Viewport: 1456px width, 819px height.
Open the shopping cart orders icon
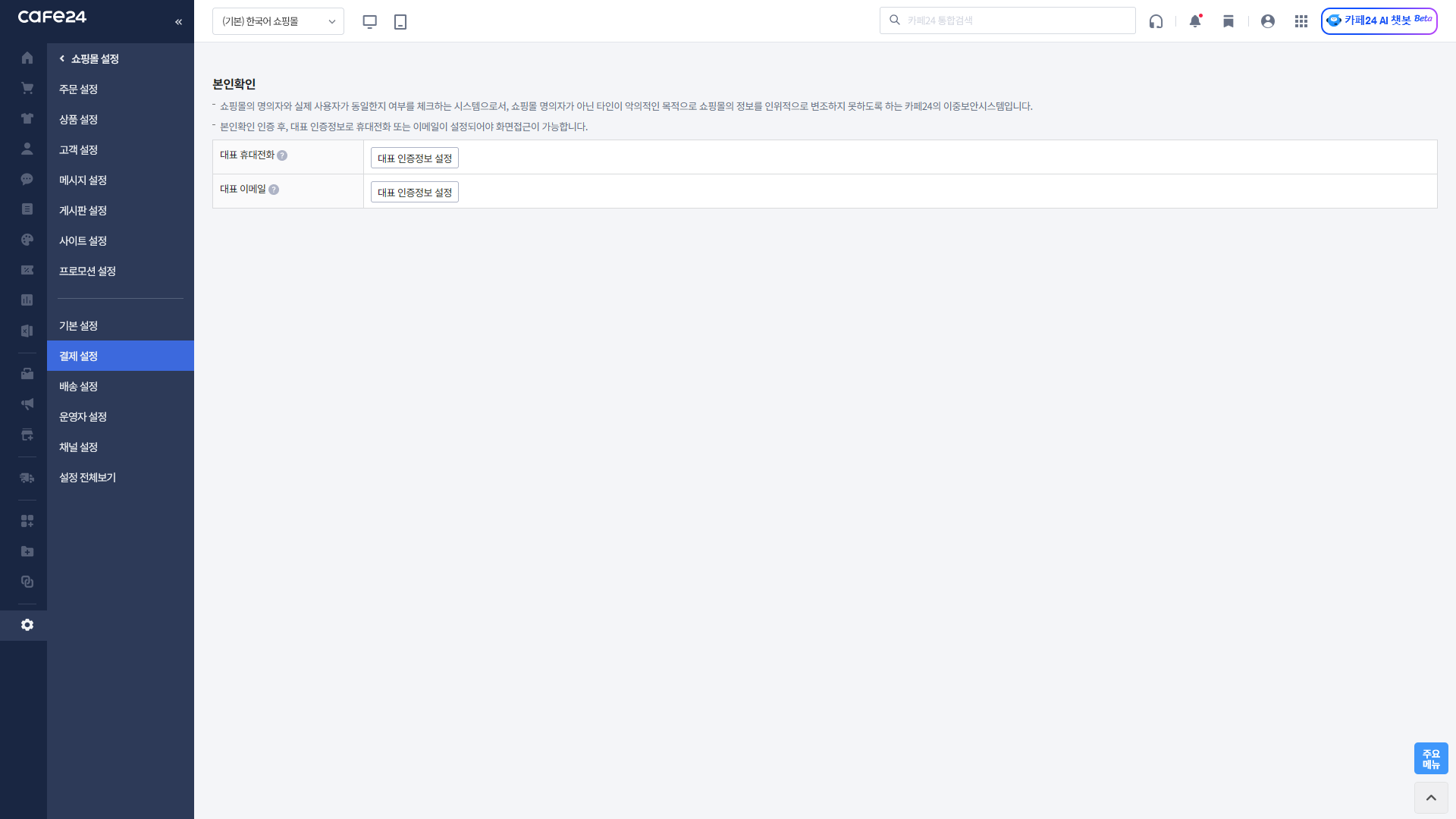click(27, 89)
